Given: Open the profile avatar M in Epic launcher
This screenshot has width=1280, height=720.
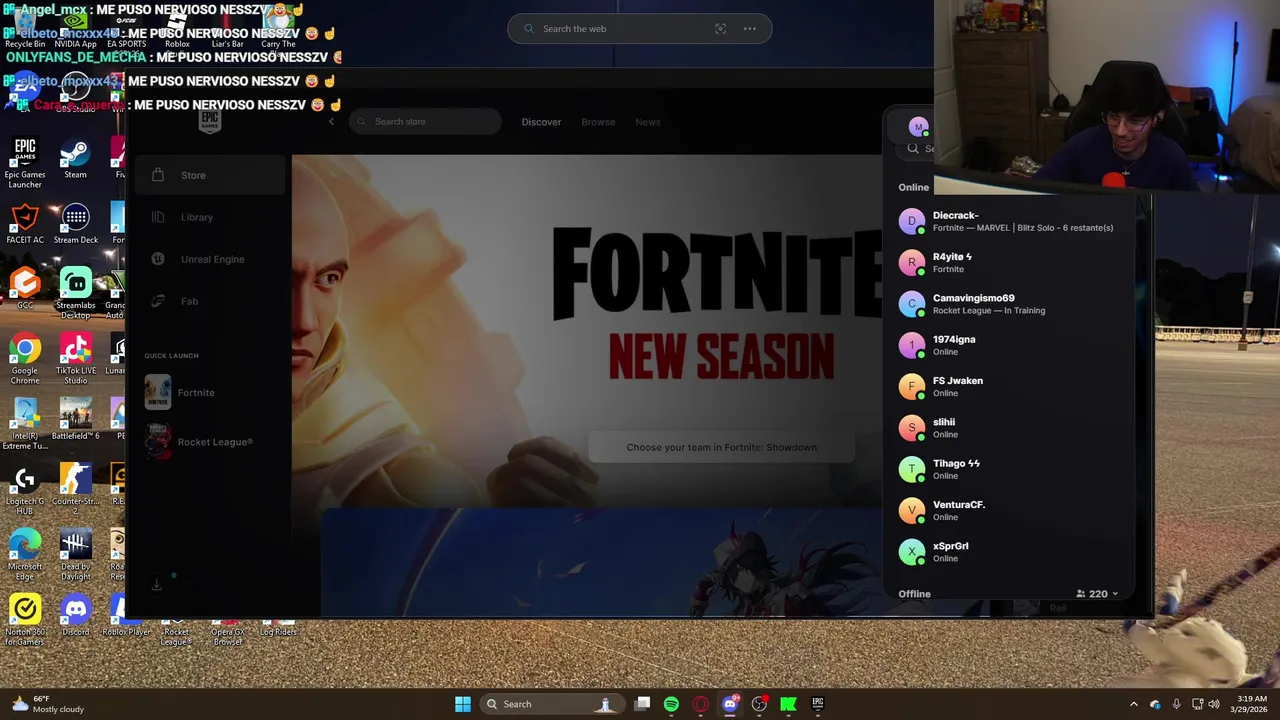Looking at the screenshot, I should point(918,127).
